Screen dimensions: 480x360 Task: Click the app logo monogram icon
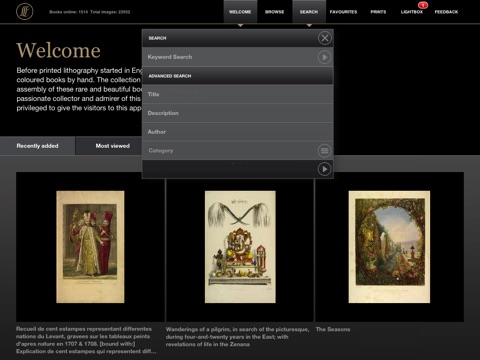click(25, 11)
